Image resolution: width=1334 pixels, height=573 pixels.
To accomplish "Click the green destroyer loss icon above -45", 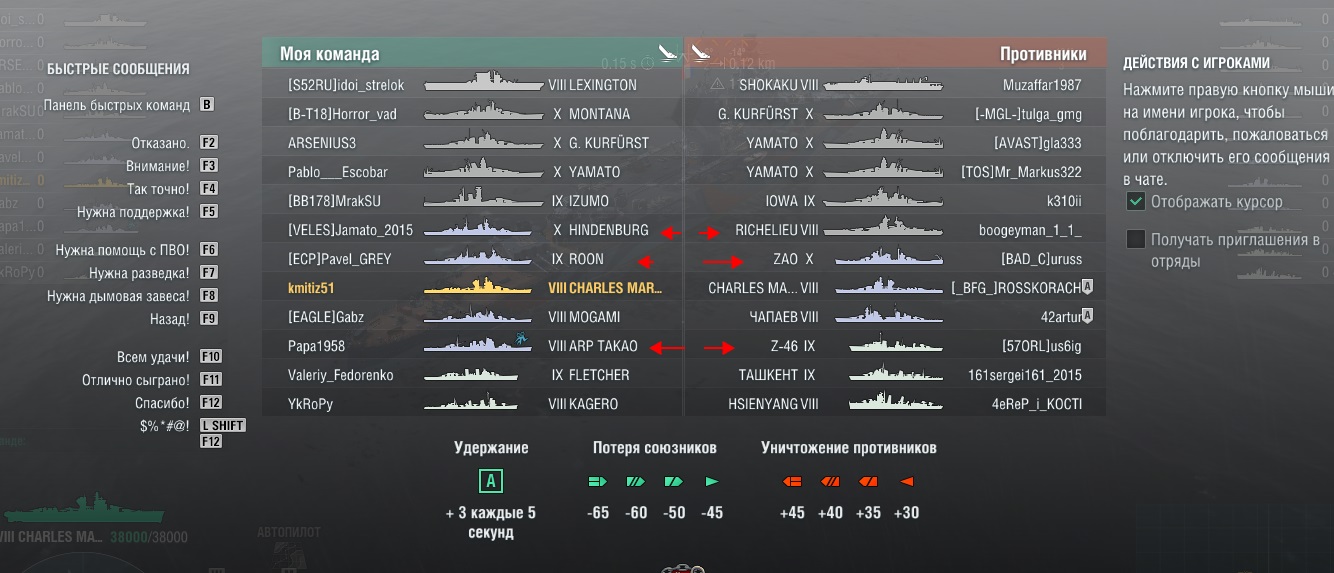I will (712, 482).
